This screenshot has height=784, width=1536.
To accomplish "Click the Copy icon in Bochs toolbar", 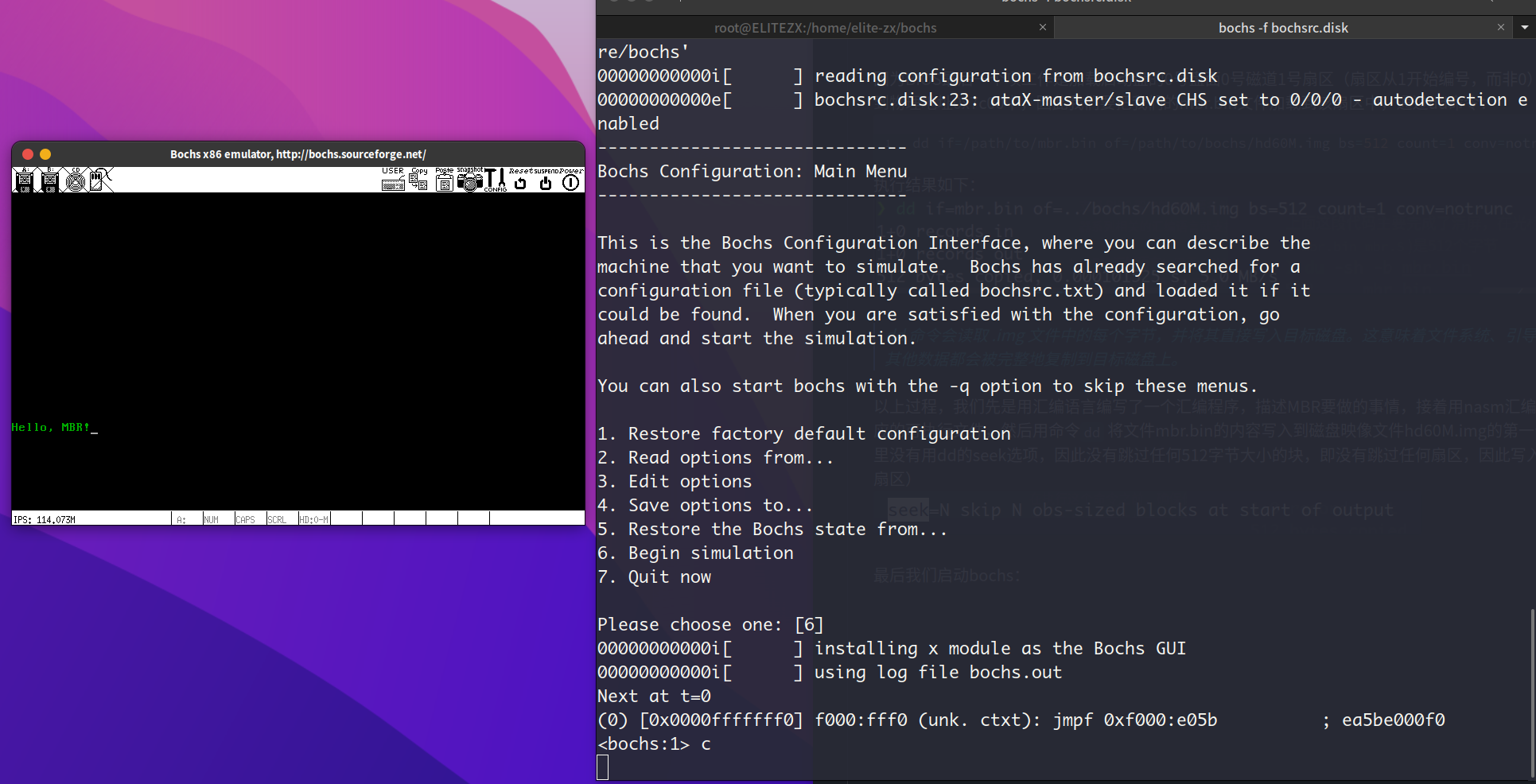I will 418,180.
